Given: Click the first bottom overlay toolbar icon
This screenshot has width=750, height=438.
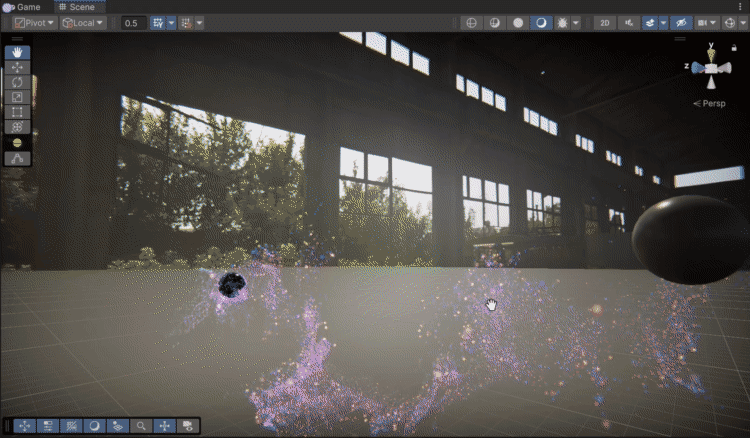Looking at the screenshot, I should coord(25,426).
